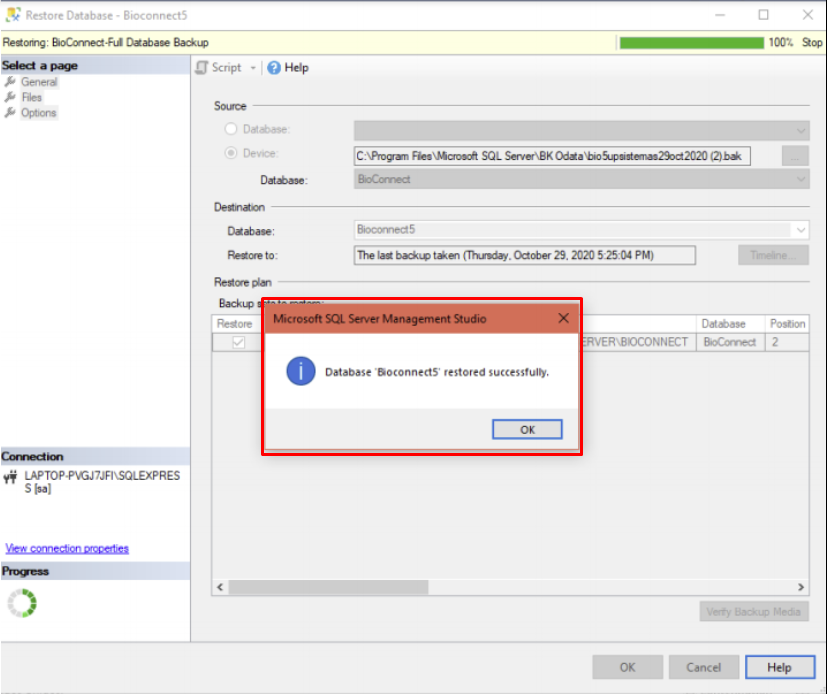Click the spinning progress indicator icon
This screenshot has height=694, width=827.
coord(22,603)
